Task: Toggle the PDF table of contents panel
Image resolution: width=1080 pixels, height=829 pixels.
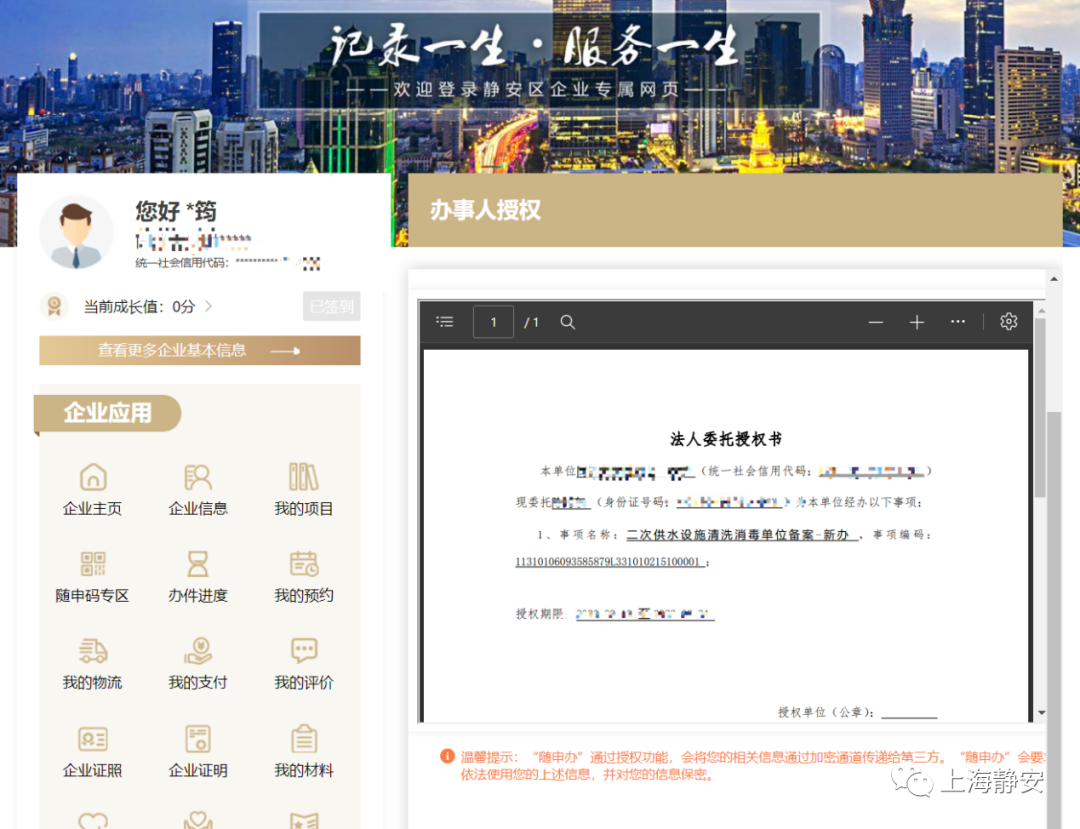Action: point(444,321)
